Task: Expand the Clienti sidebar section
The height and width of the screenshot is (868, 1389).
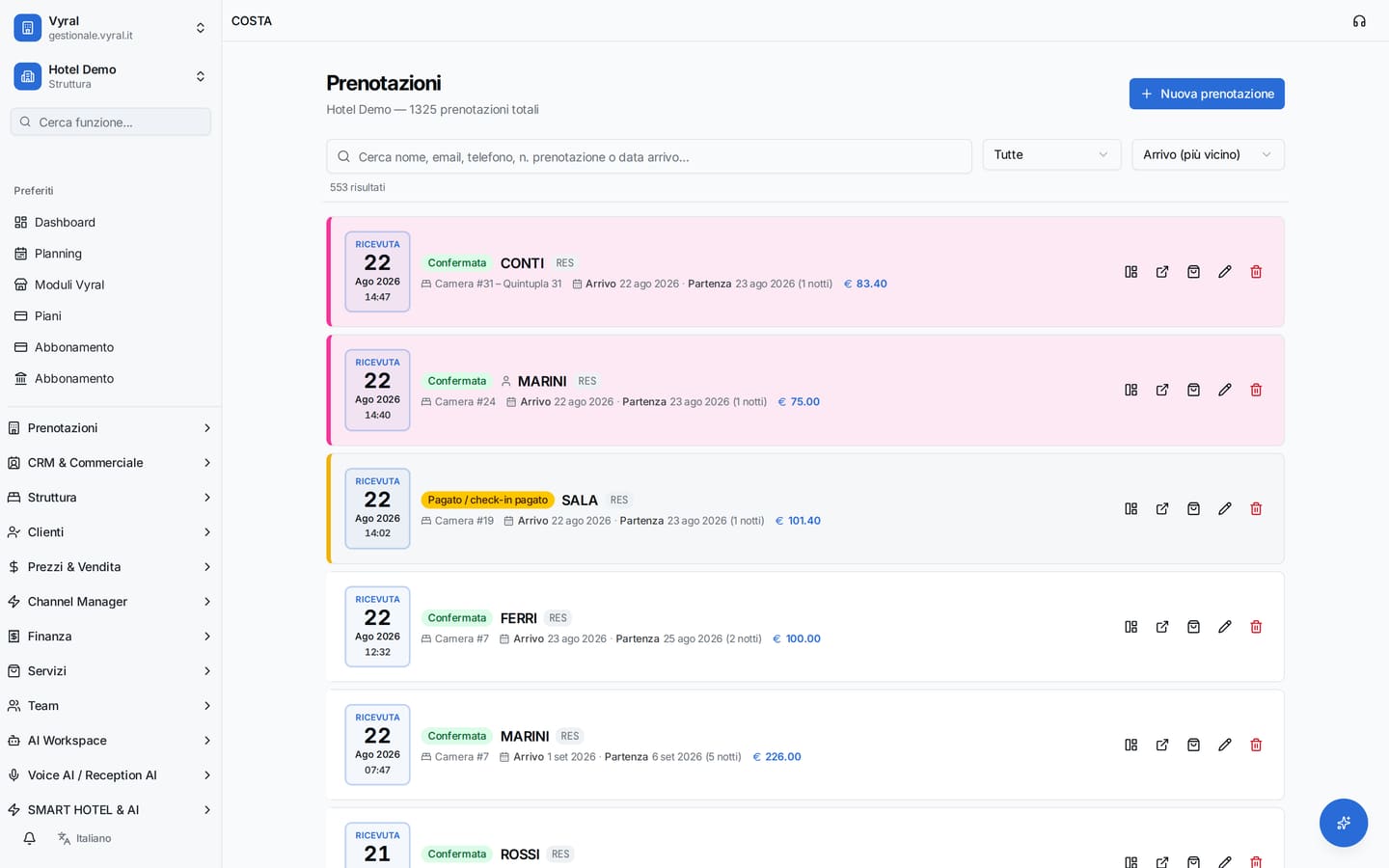Action: 111,532
